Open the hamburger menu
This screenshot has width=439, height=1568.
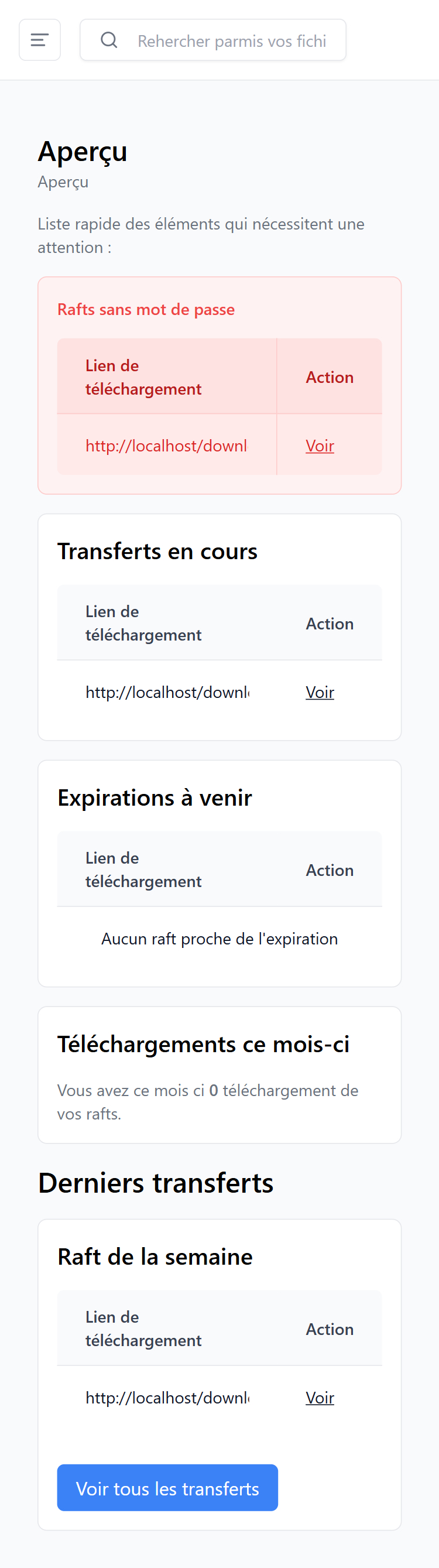coord(40,40)
